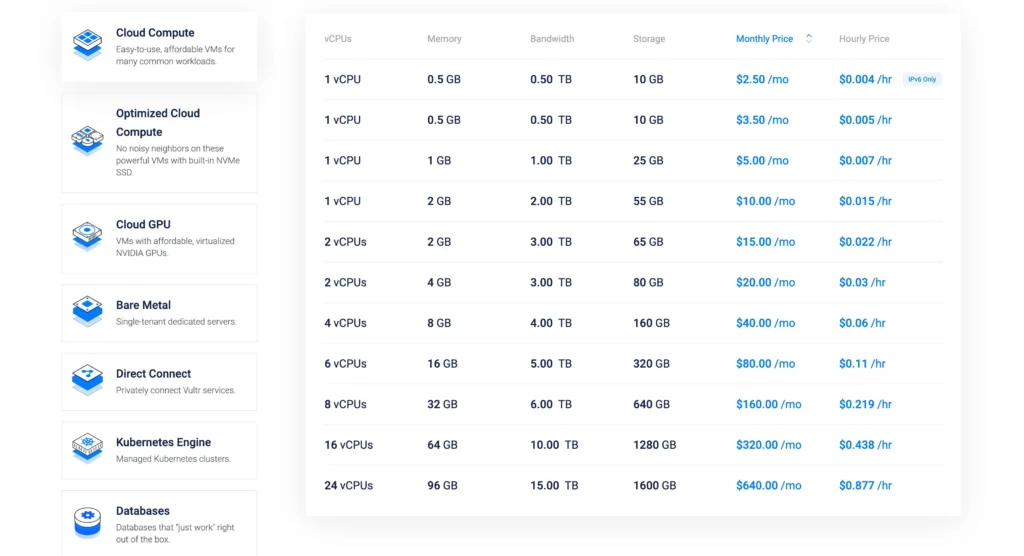
Task: Select the $3.50 /mo price
Action: 762,120
